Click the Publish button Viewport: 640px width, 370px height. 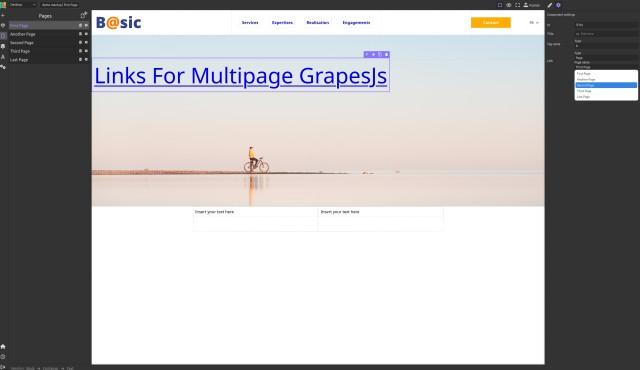[532, 5]
